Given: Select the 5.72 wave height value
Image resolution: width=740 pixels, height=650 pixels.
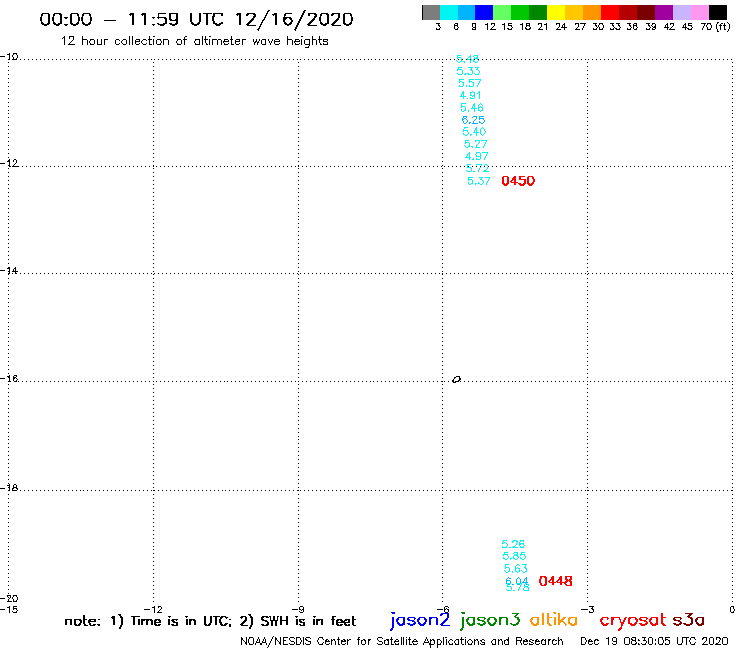Looking at the screenshot, I should coord(478,169).
